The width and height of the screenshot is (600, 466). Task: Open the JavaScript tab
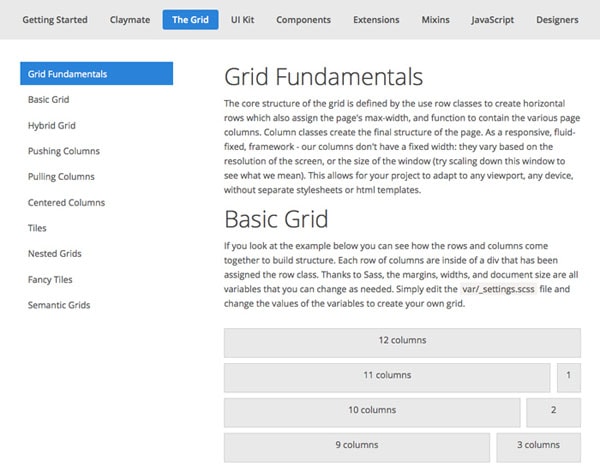pos(492,20)
